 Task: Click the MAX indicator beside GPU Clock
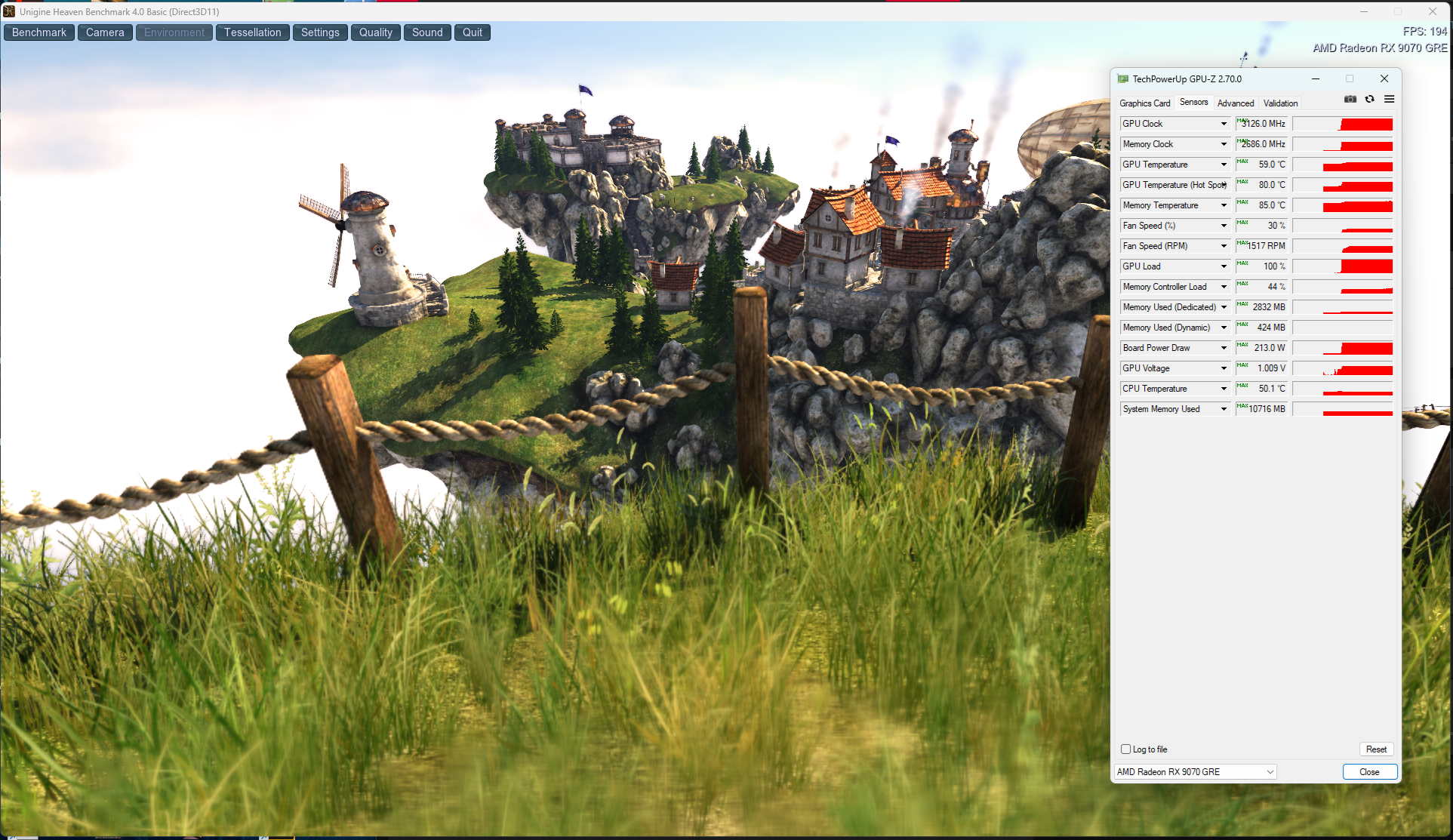(x=1242, y=121)
